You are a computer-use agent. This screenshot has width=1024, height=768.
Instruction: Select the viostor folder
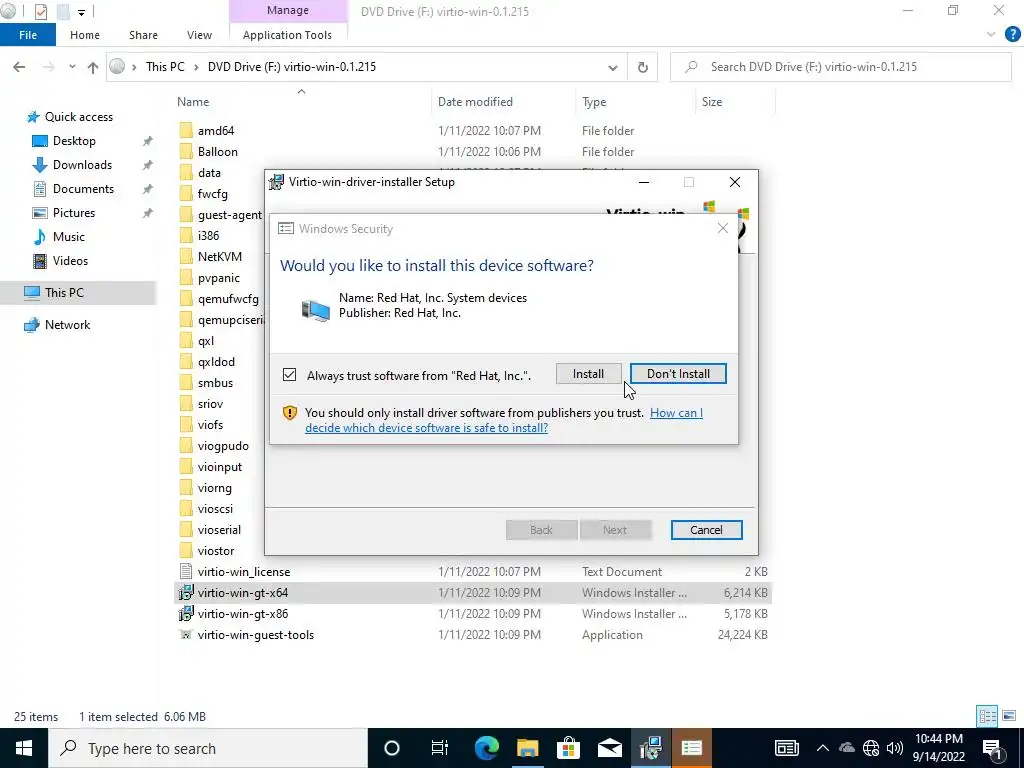click(x=216, y=551)
